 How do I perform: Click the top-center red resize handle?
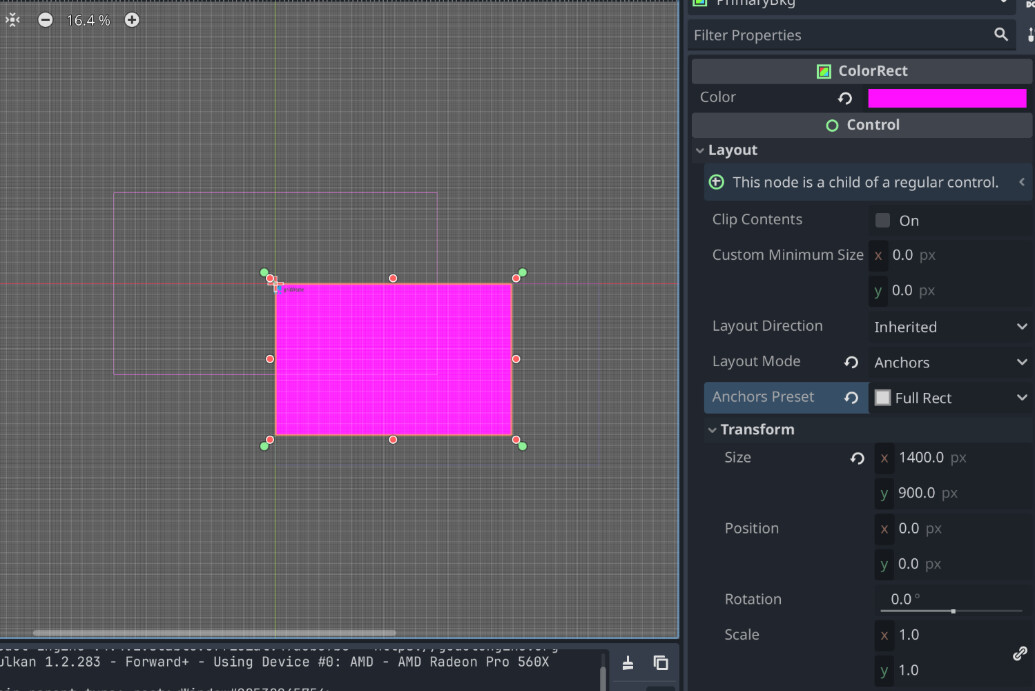point(393,279)
